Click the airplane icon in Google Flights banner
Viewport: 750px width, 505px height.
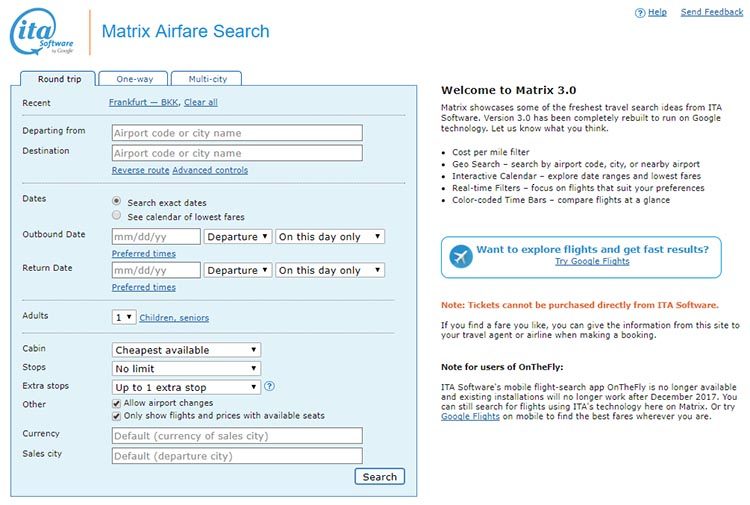461,256
